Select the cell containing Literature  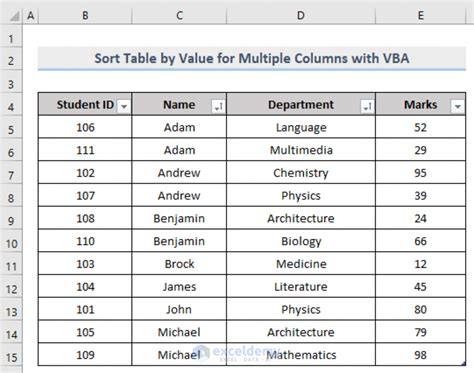[x=301, y=287]
